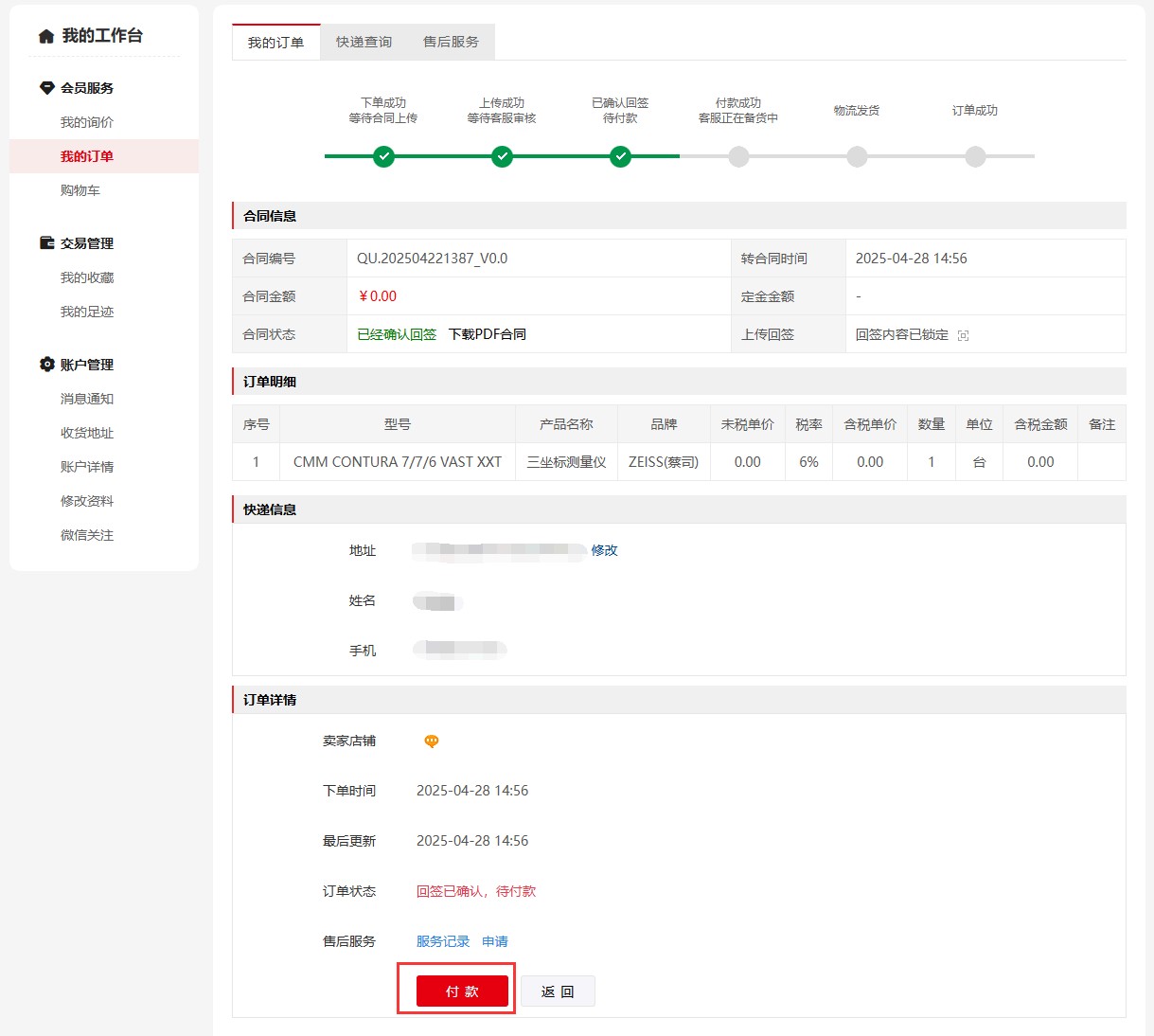Open 服务记录 after-sales link
The width and height of the screenshot is (1154, 1036).
click(x=443, y=941)
